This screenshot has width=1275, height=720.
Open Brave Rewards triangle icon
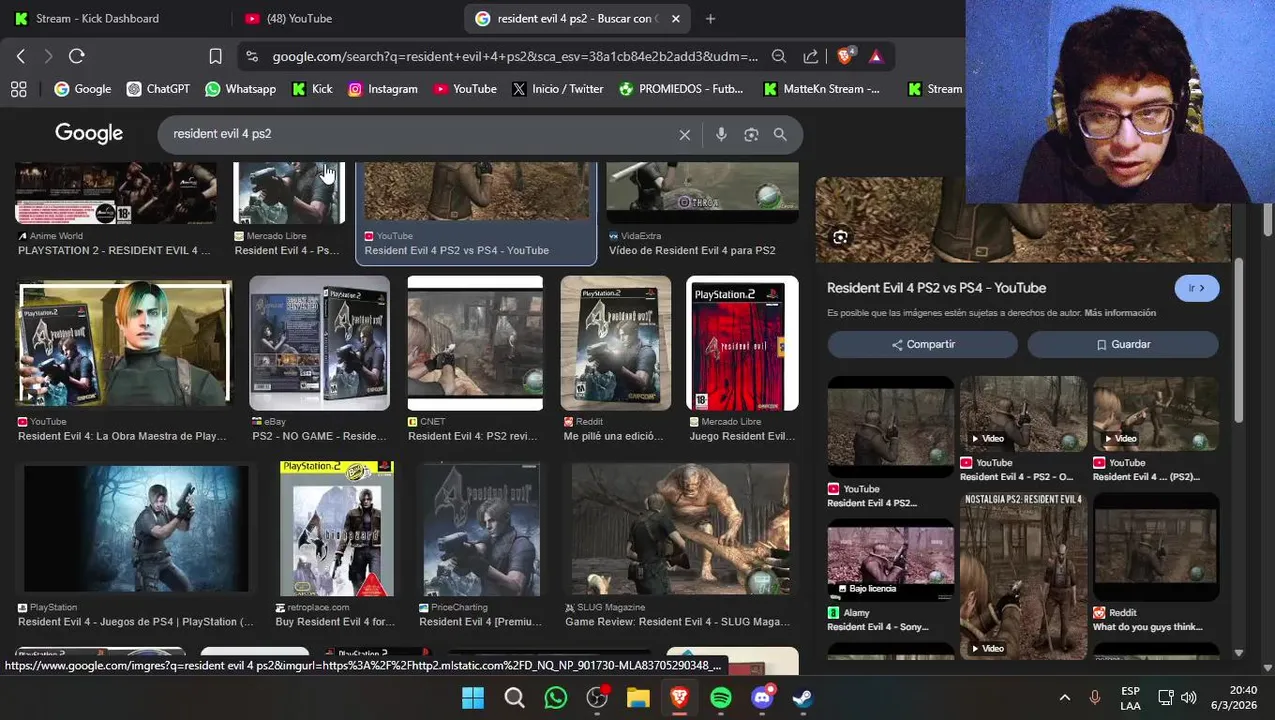tap(876, 56)
